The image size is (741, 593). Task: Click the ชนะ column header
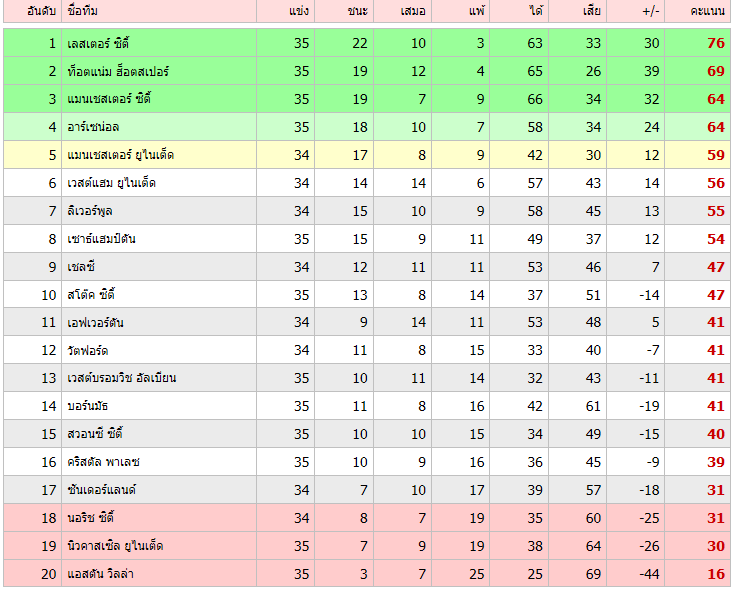358,11
